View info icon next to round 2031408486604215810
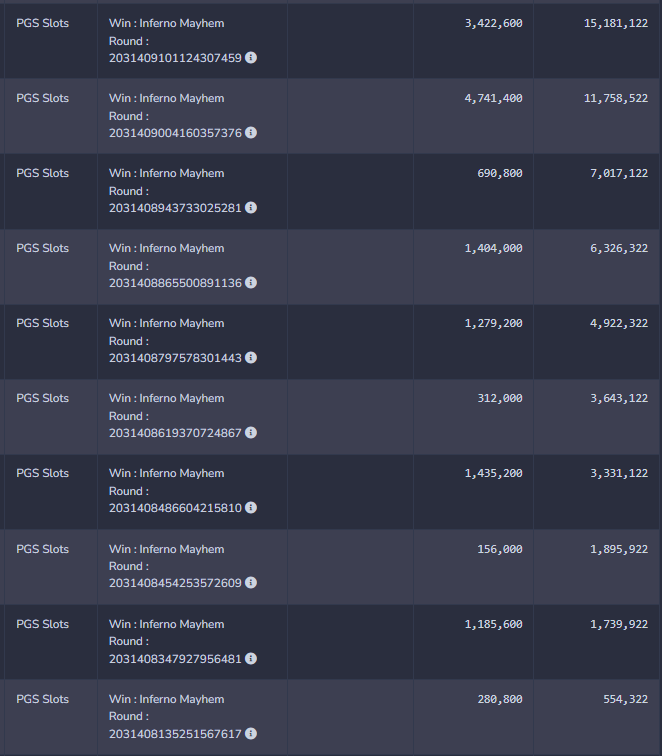 tap(251, 508)
